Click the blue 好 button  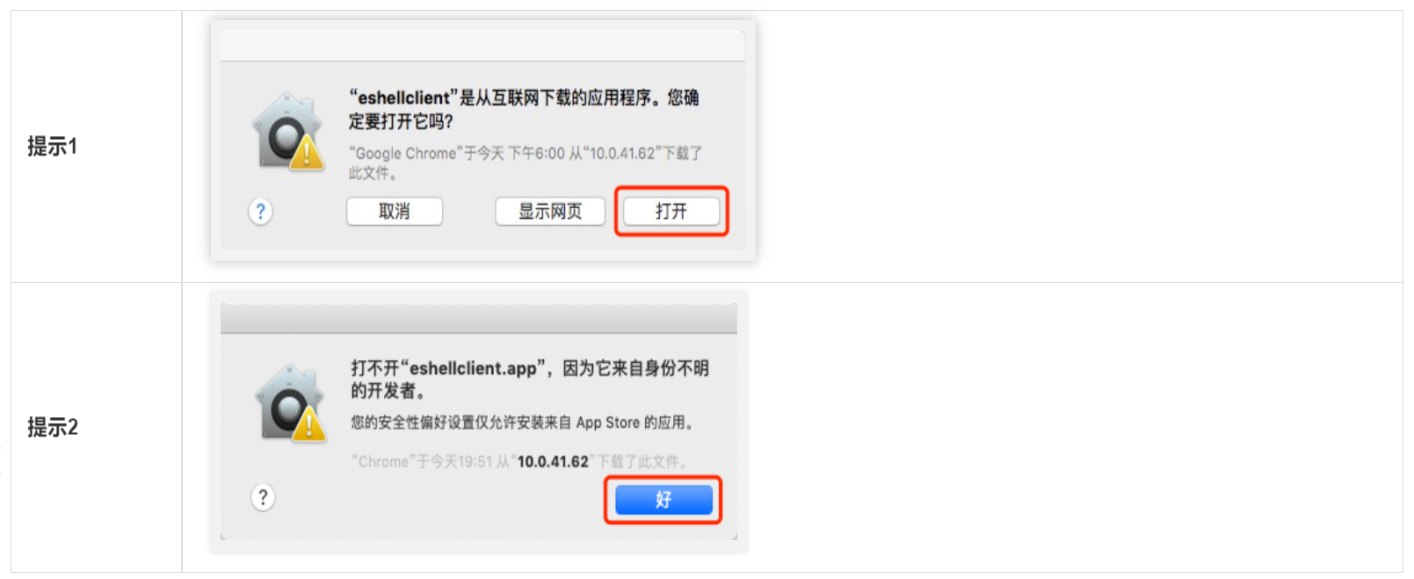coord(663,499)
